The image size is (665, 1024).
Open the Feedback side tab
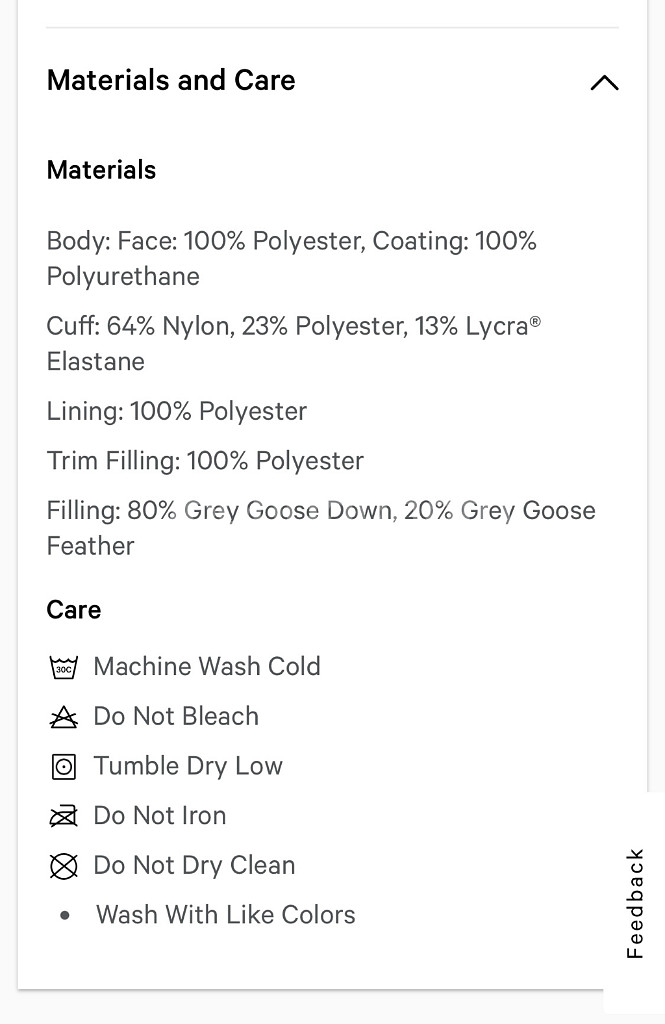click(635, 903)
